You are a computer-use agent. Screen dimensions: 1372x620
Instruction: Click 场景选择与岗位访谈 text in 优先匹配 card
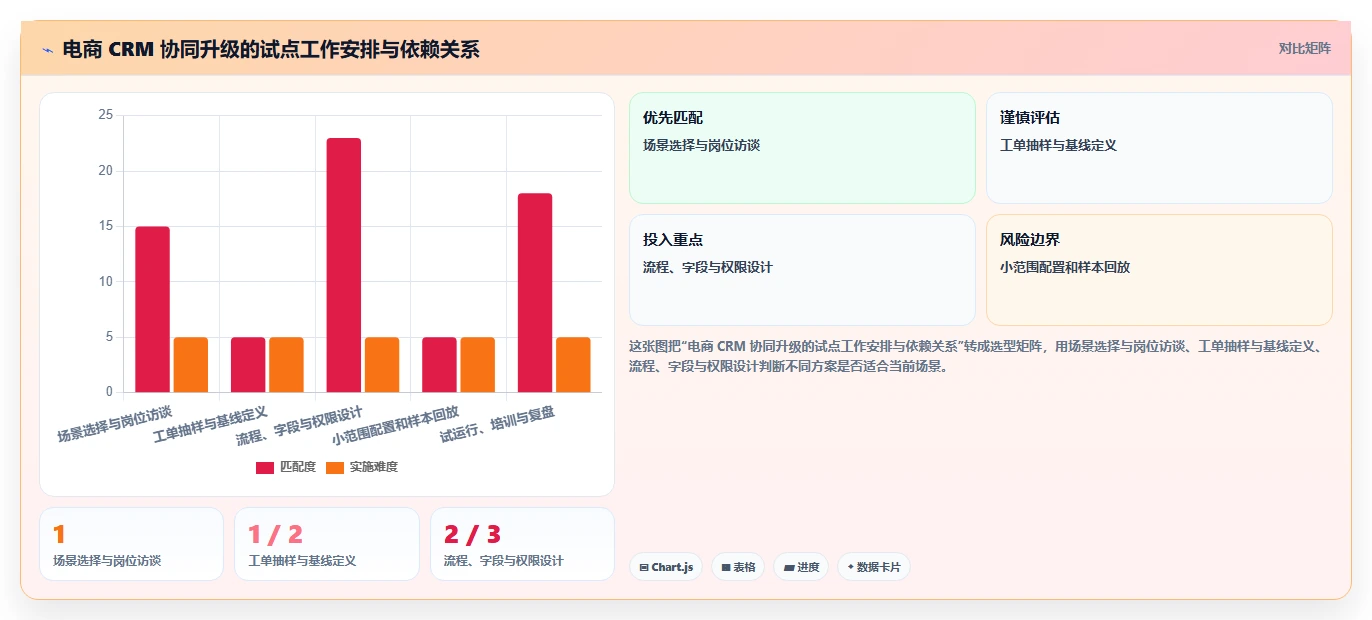(x=701, y=145)
